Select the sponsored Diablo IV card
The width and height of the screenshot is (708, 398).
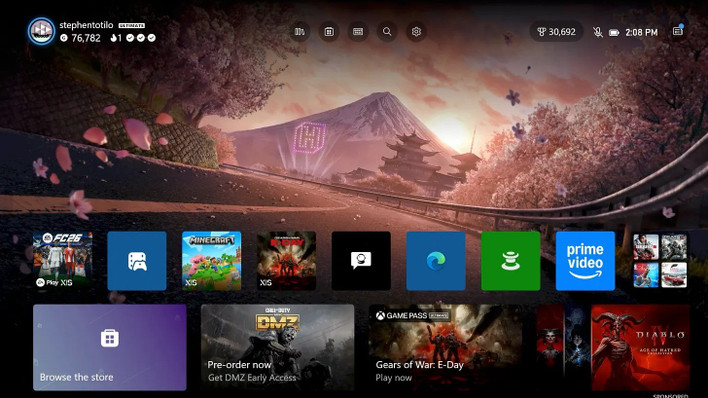(613, 347)
